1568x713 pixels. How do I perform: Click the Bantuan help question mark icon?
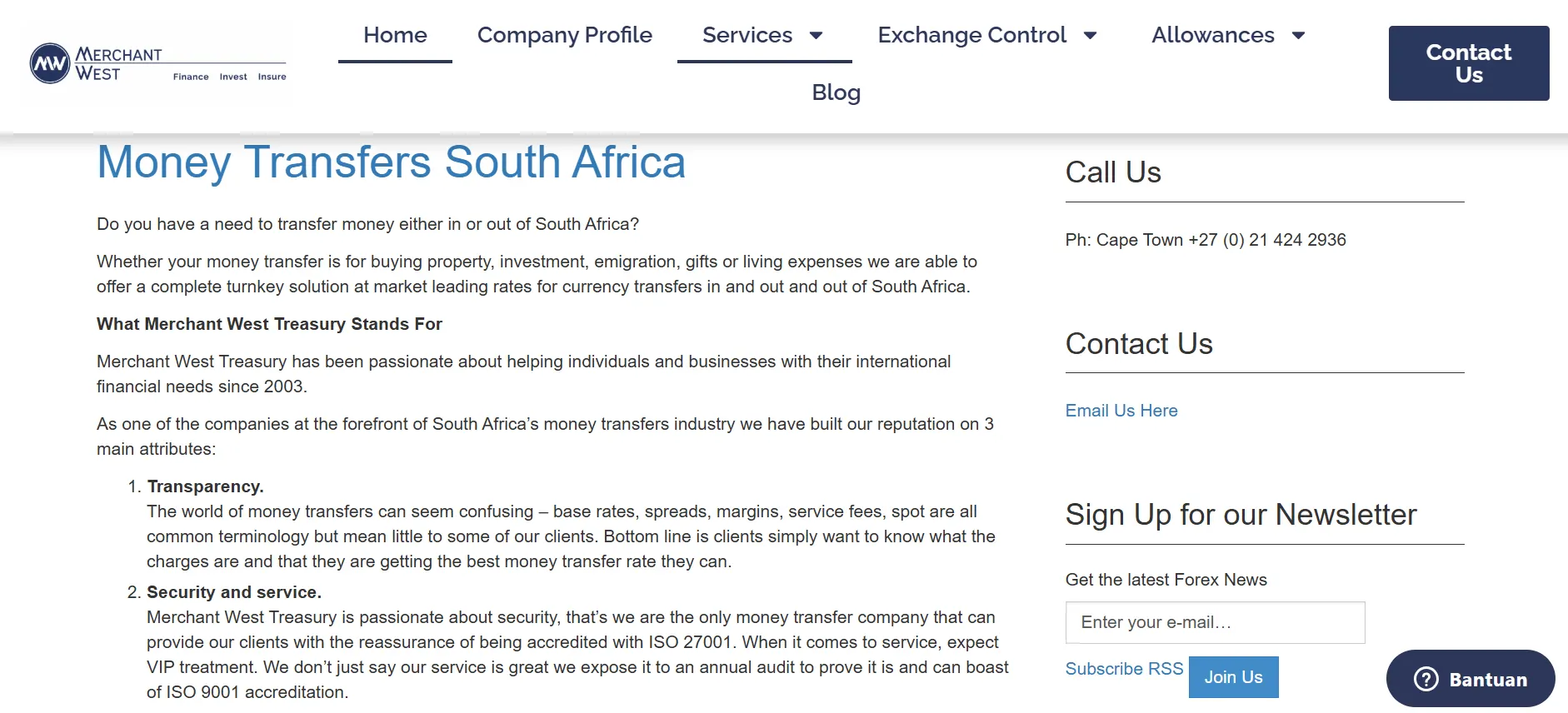coord(1426,679)
